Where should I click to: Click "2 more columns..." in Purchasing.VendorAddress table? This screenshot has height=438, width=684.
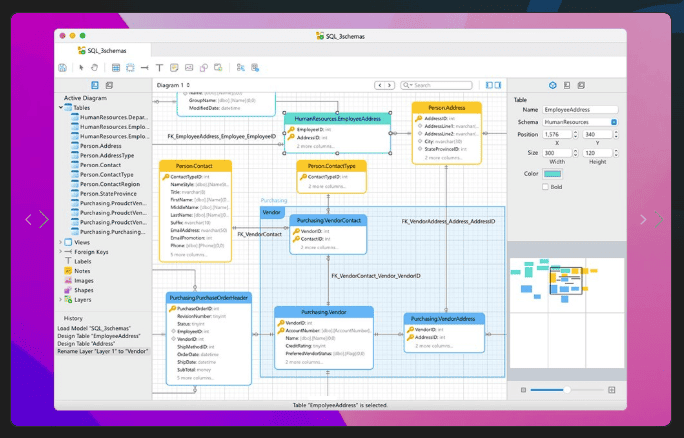pos(434,346)
